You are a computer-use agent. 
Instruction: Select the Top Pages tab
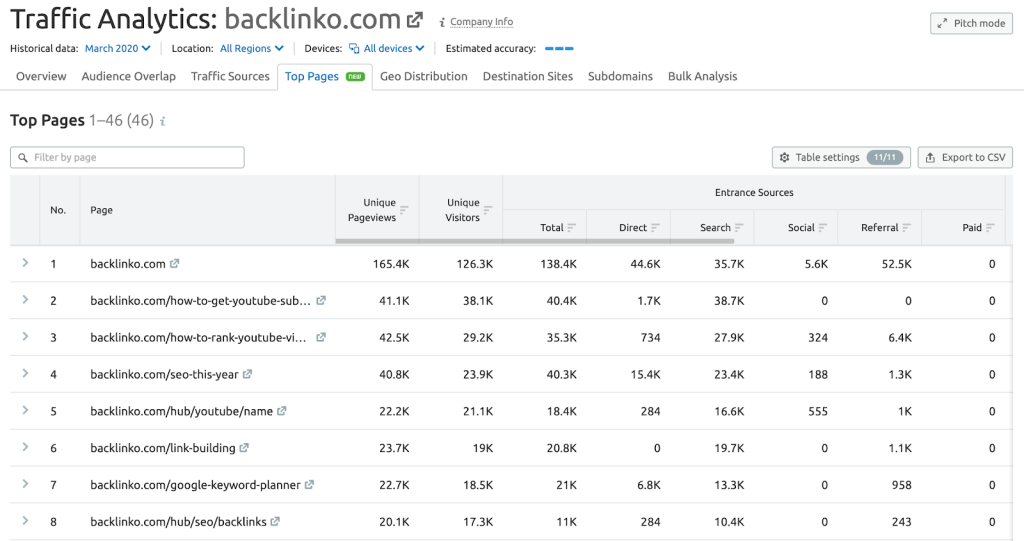click(325, 76)
